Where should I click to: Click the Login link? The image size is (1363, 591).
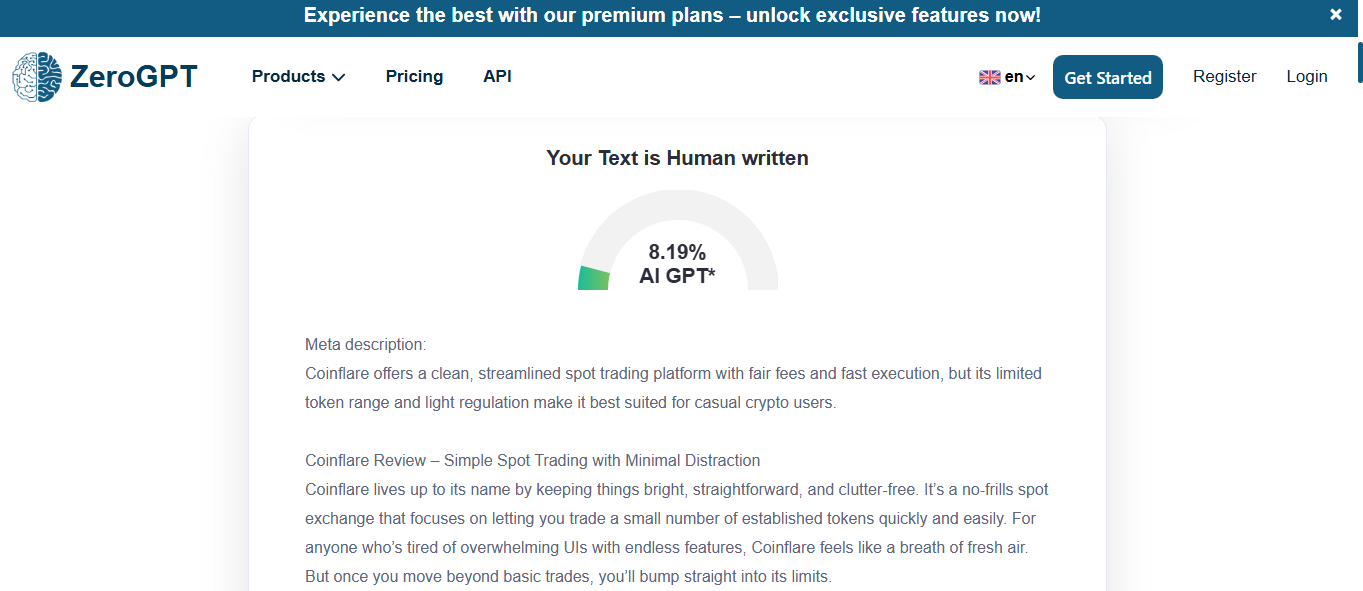point(1306,77)
